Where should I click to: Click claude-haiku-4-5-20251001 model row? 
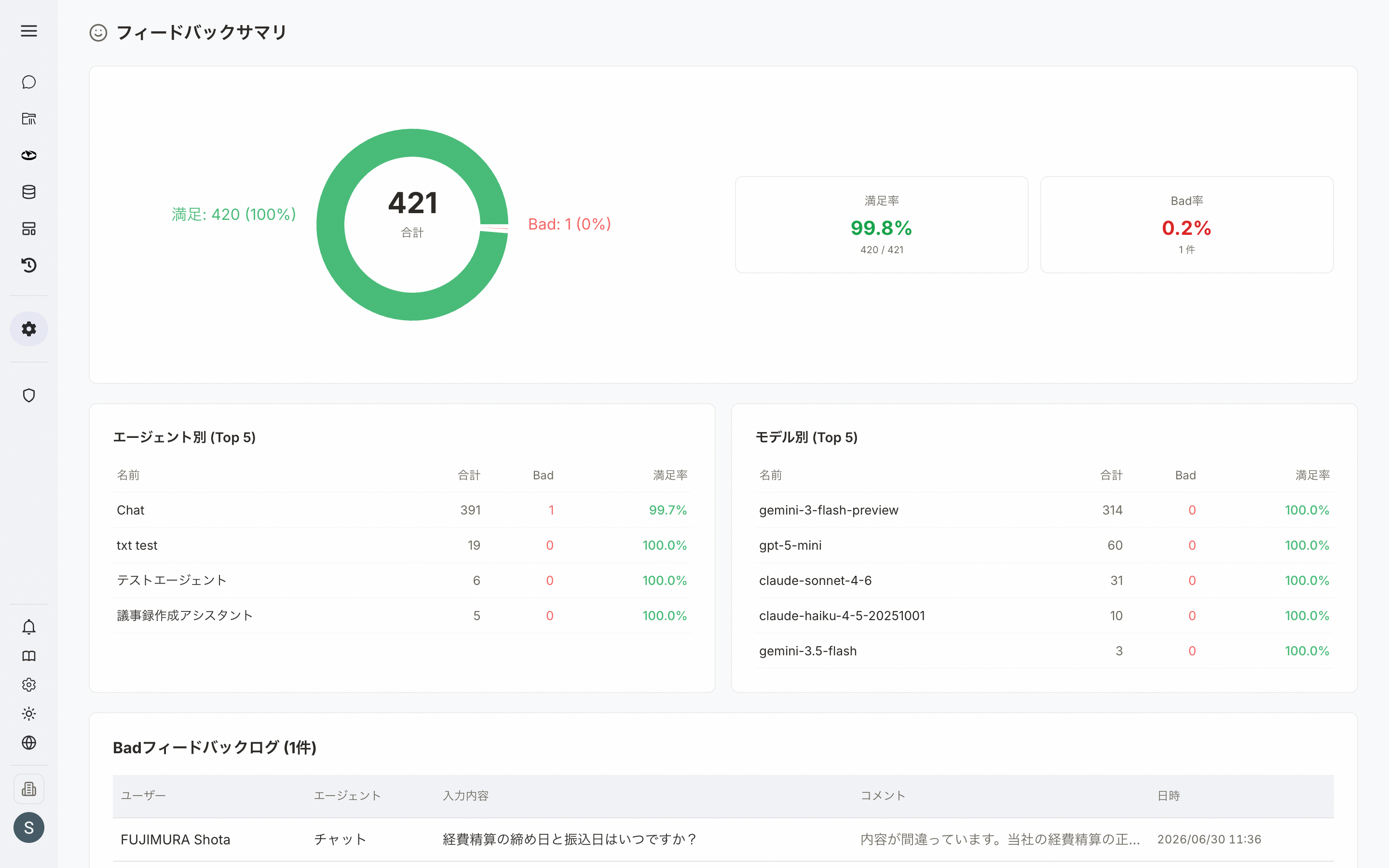click(1044, 615)
